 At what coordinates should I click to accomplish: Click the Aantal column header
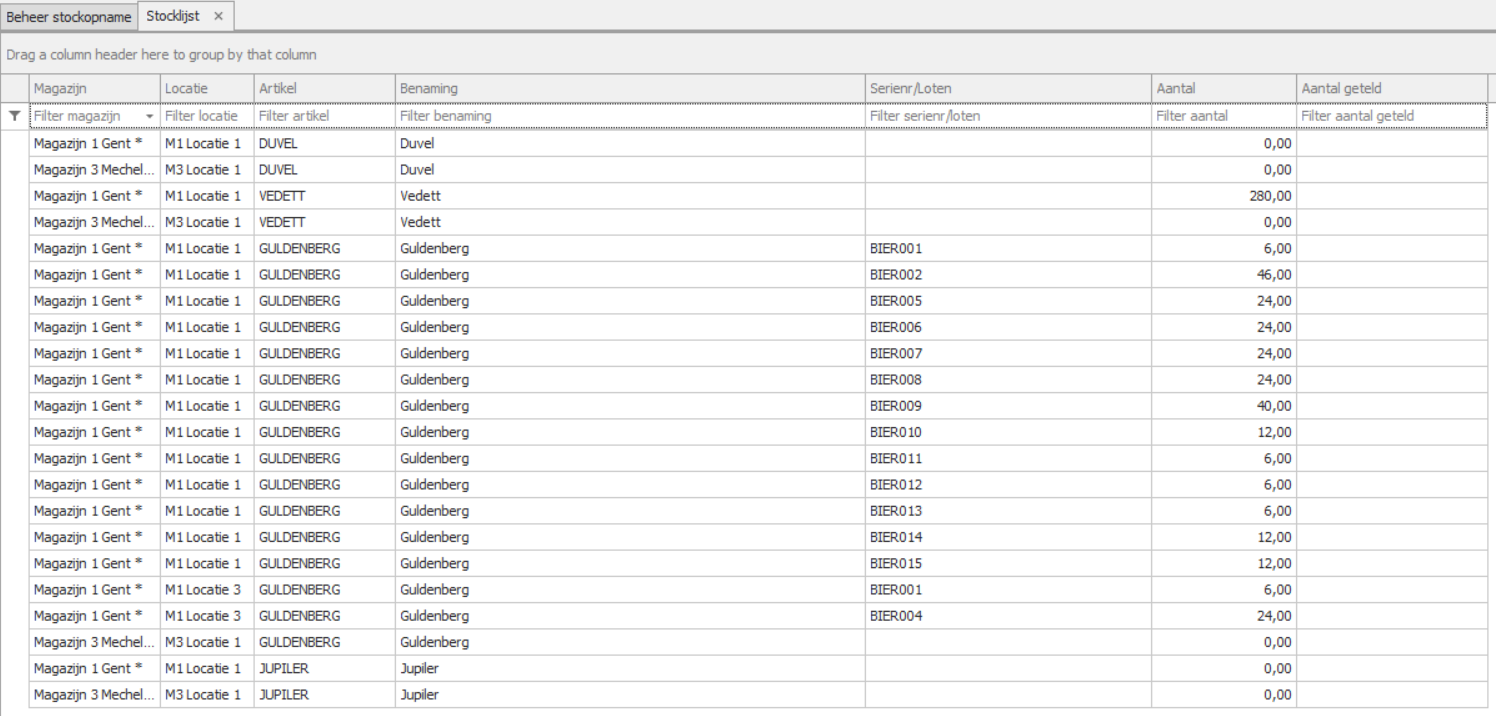pos(1222,89)
